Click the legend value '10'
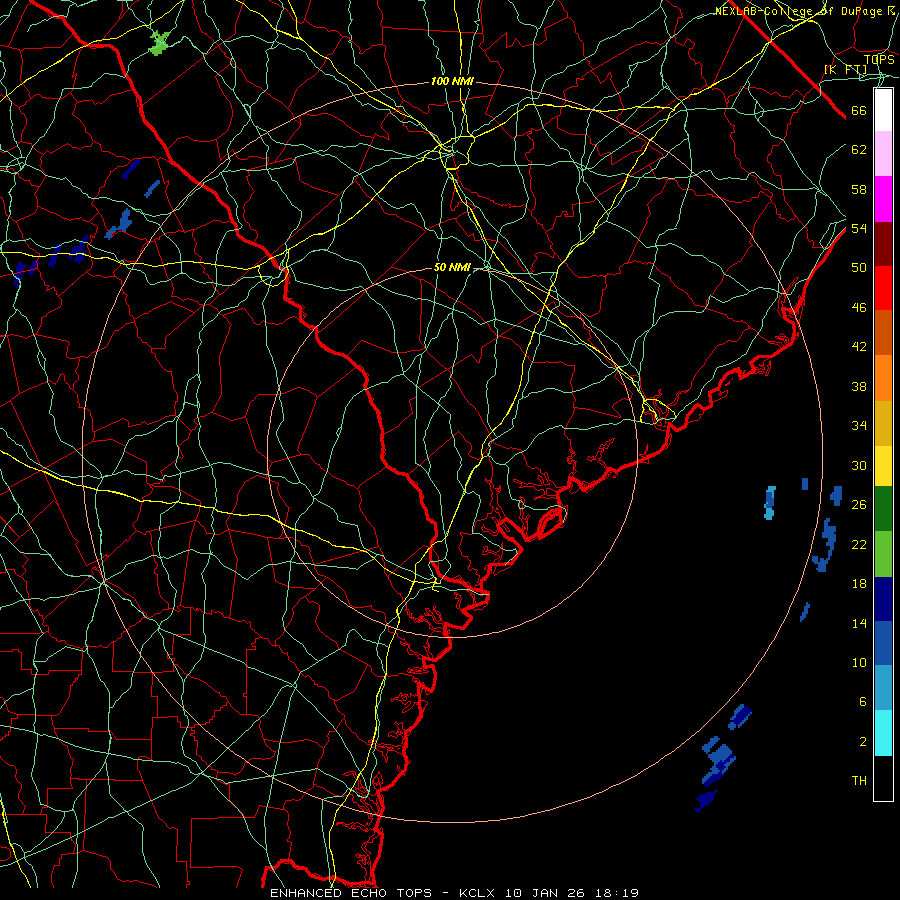This screenshot has width=900, height=900. point(859,663)
